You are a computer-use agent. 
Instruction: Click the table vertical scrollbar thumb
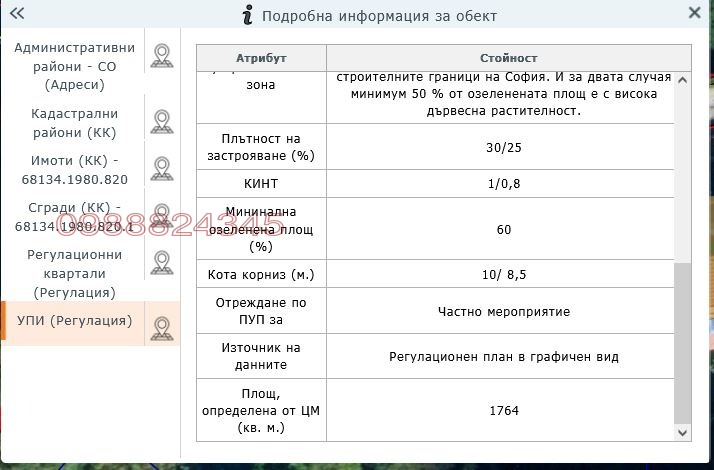(682, 342)
